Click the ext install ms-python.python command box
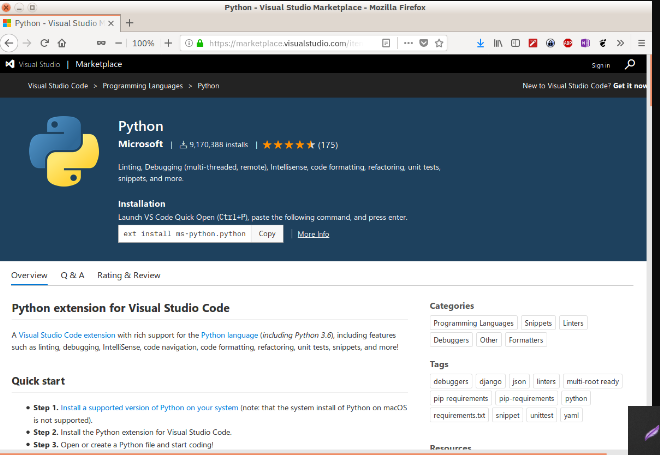This screenshot has height=455, width=660. coord(184,234)
